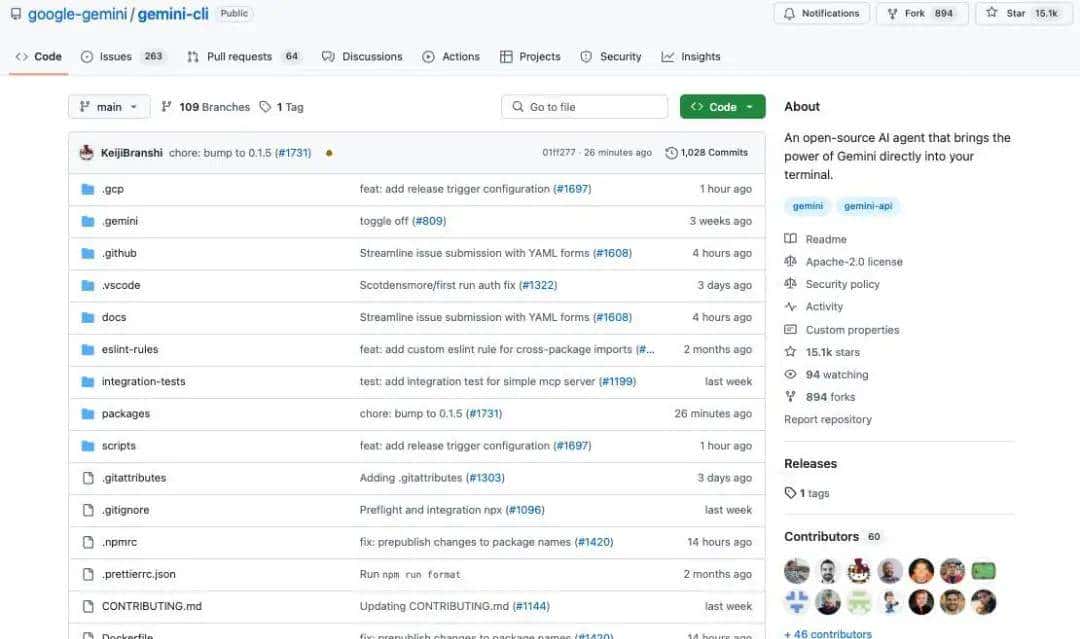Click the integration-tests folder icon
This screenshot has height=639, width=1080.
pyautogui.click(x=87, y=381)
